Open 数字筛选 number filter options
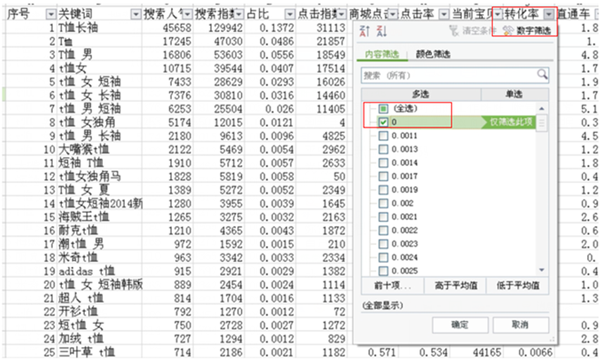Viewport: 600px width, 360px height. click(527, 31)
